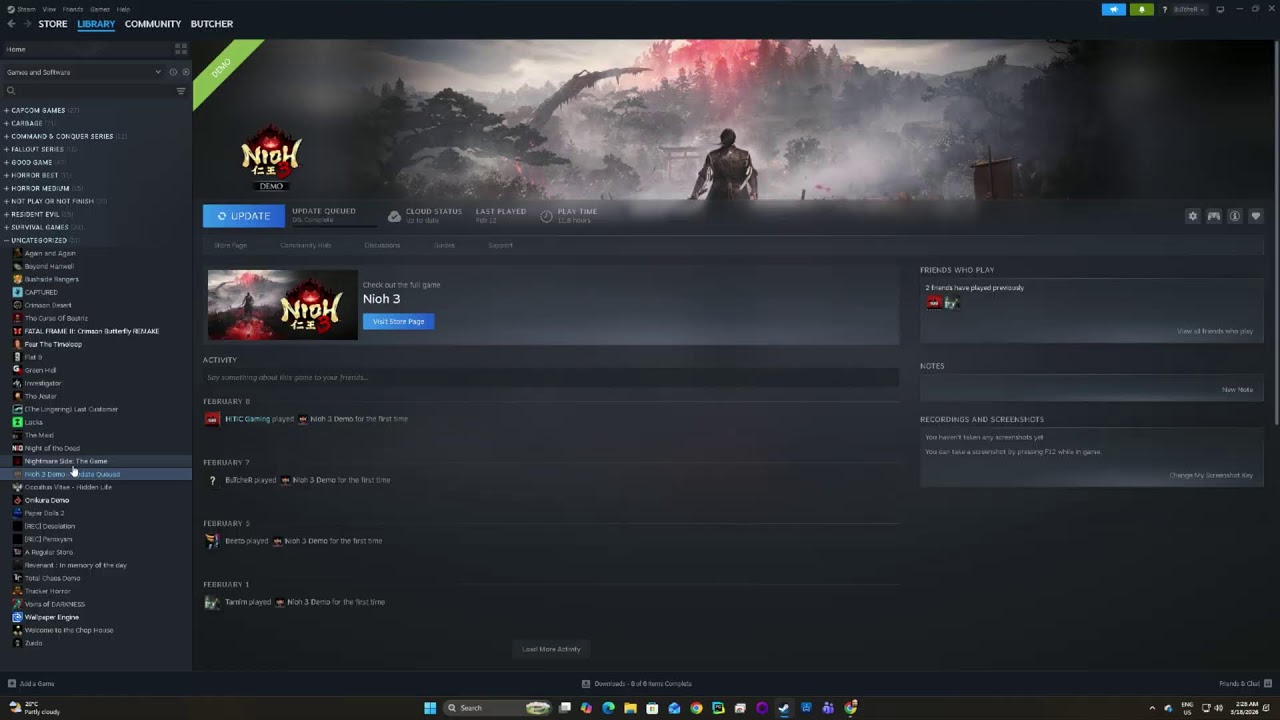This screenshot has height=720, width=1280.
Task: Expand the COMMAND & CONQUER SERIES collection
Action: pyautogui.click(x=7, y=136)
